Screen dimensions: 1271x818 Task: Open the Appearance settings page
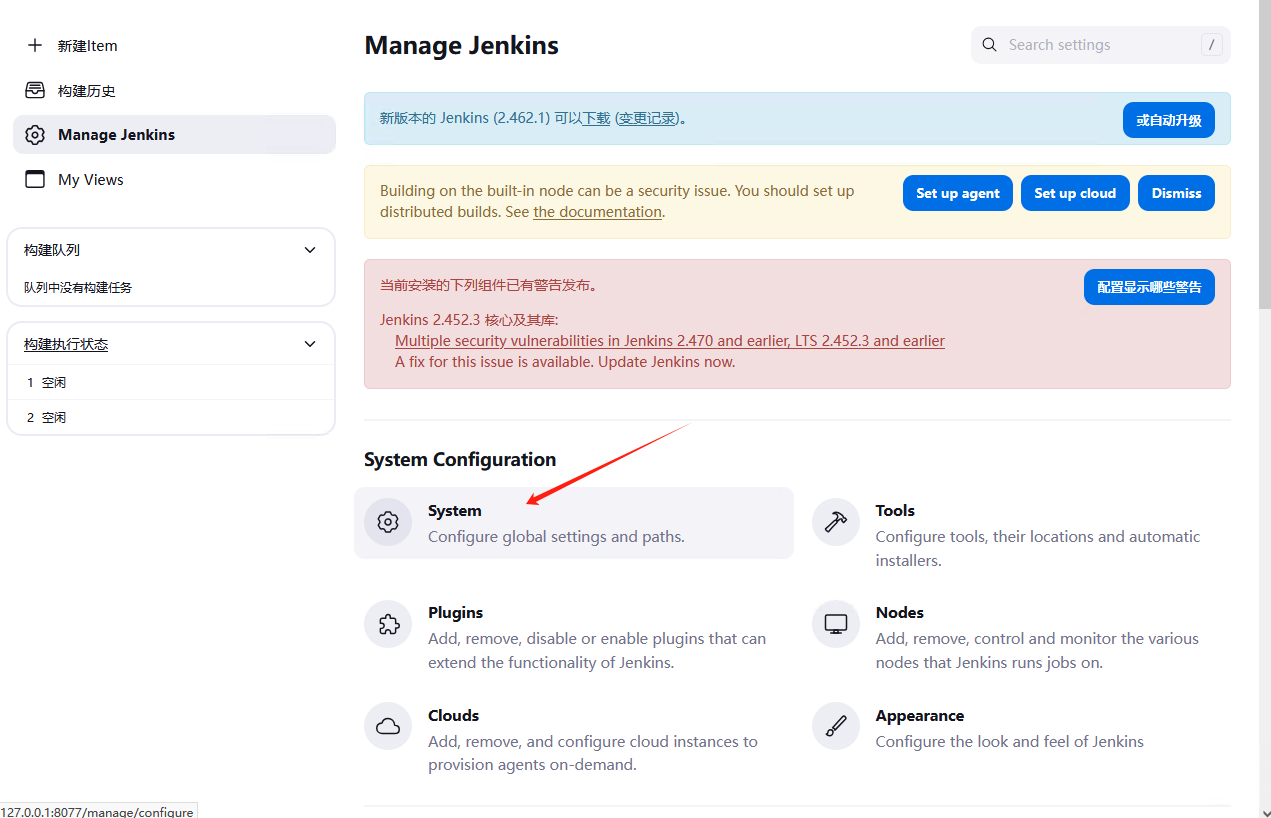click(x=1021, y=728)
